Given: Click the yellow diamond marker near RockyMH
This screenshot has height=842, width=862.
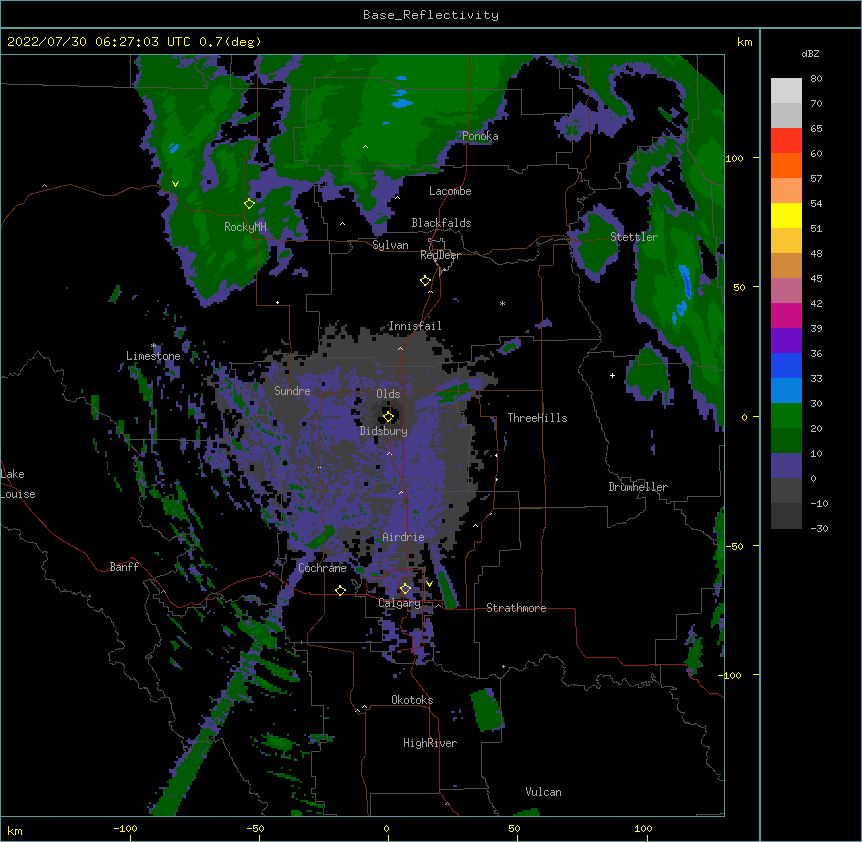Looking at the screenshot, I should tap(250, 204).
